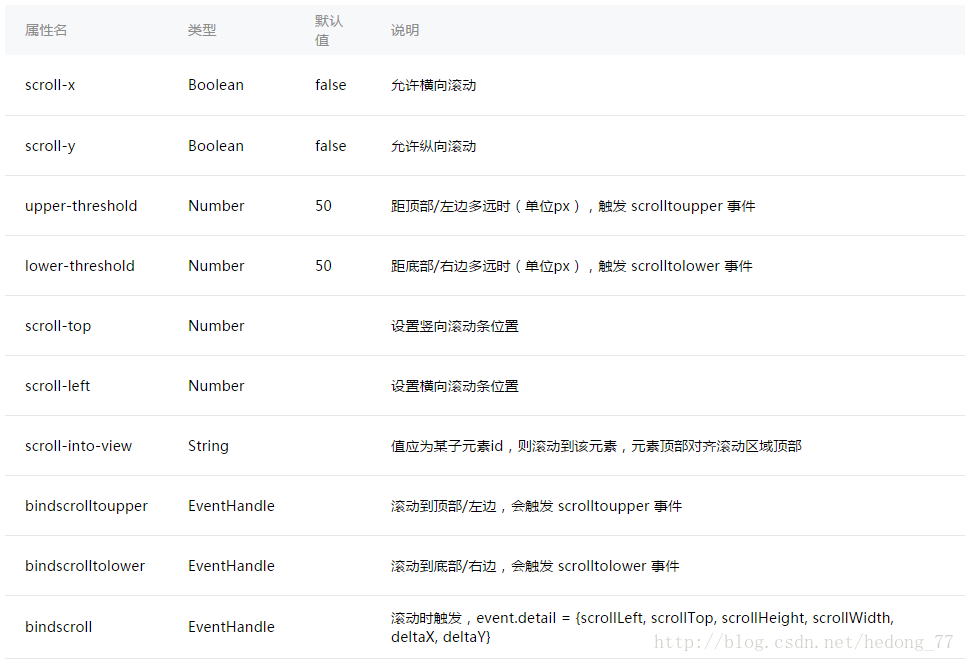The image size is (965, 662).
Task: Select the scroll-left property name
Action: pos(58,386)
